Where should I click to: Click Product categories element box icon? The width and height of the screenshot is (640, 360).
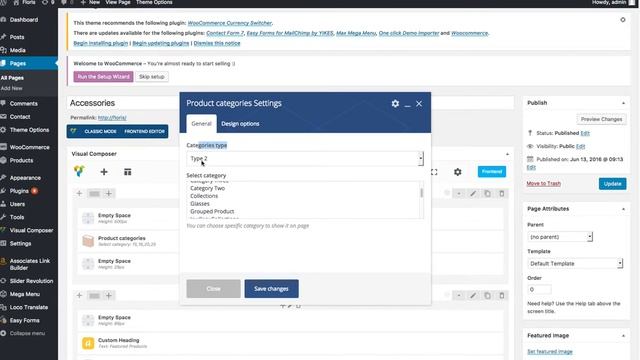pos(88,241)
